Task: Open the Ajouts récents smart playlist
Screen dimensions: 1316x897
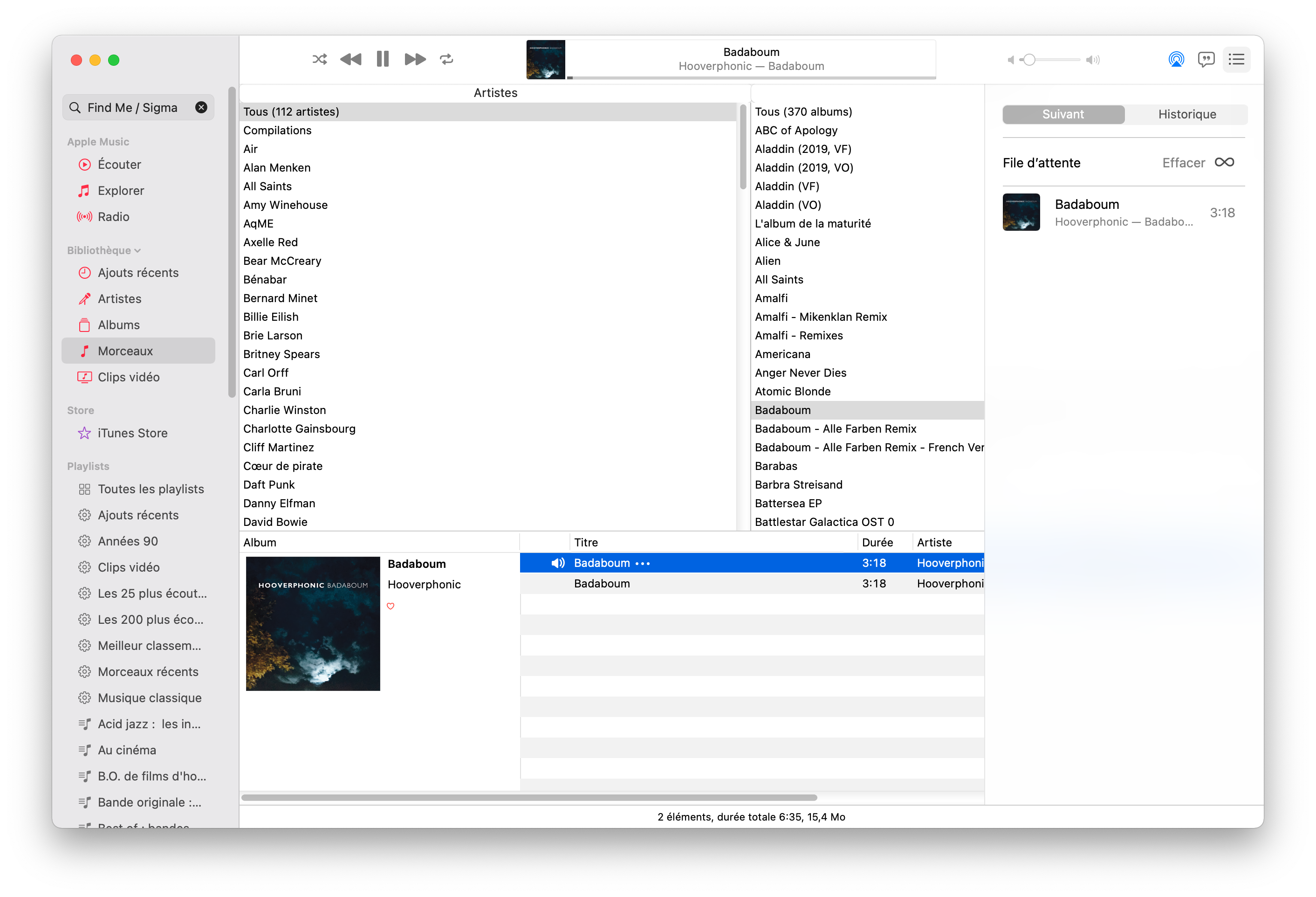Action: pyautogui.click(x=138, y=515)
